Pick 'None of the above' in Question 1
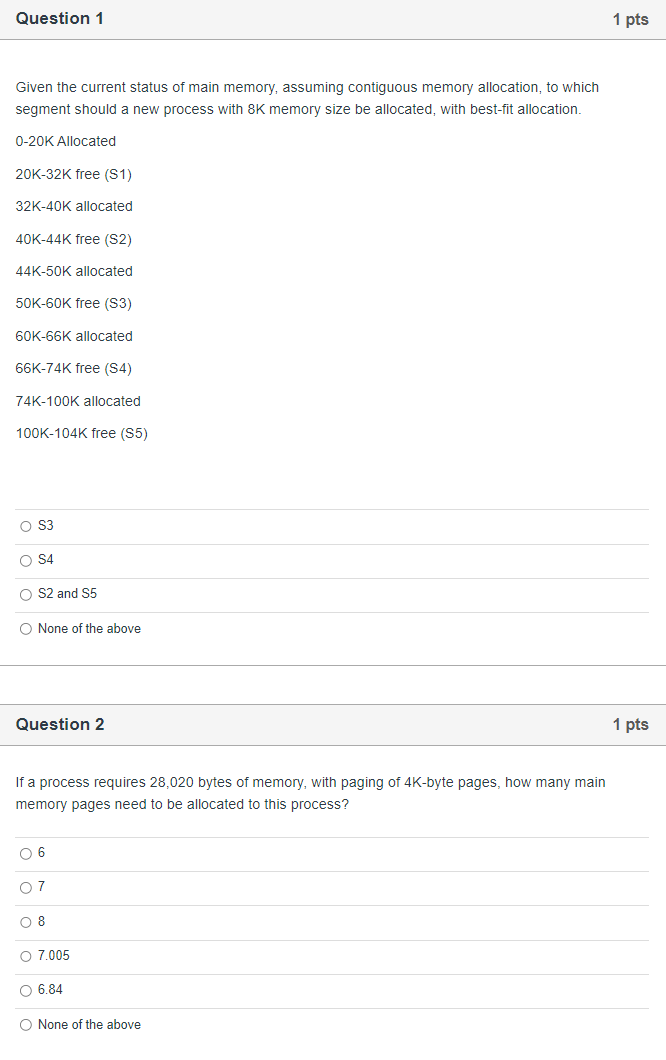The image size is (666, 1060). coord(25,628)
